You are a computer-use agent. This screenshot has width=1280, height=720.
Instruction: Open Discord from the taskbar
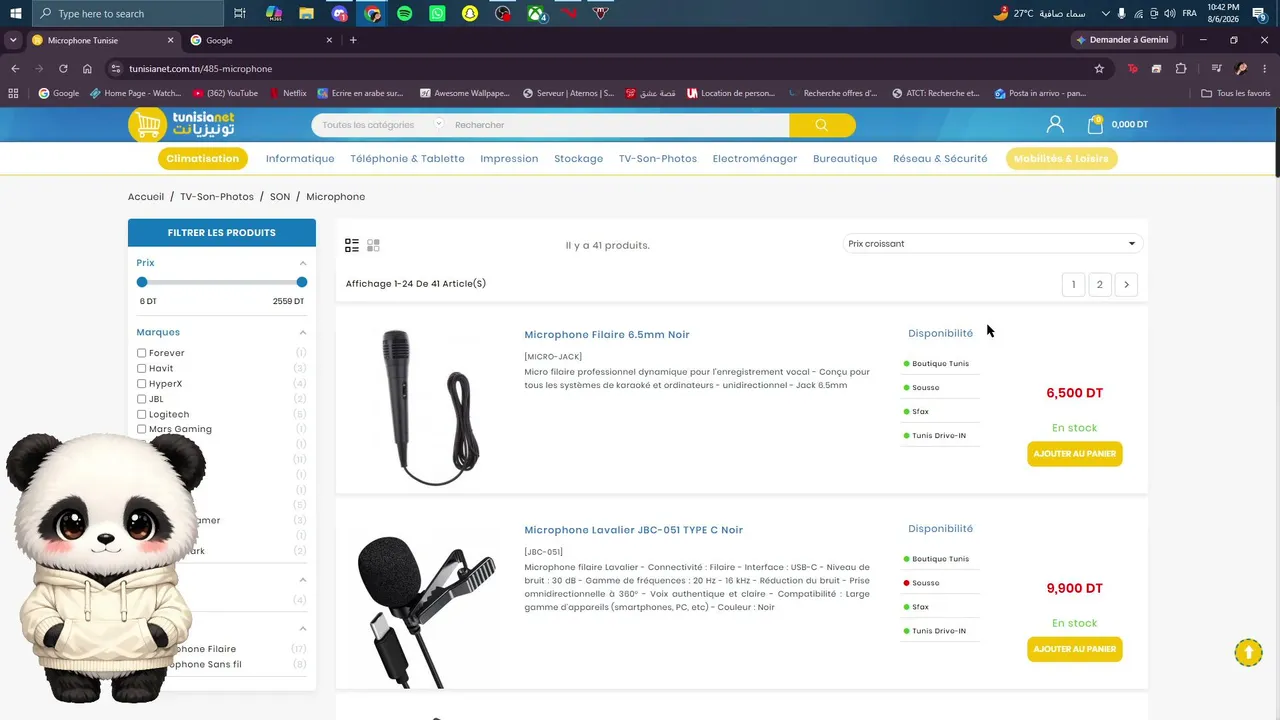click(x=340, y=13)
